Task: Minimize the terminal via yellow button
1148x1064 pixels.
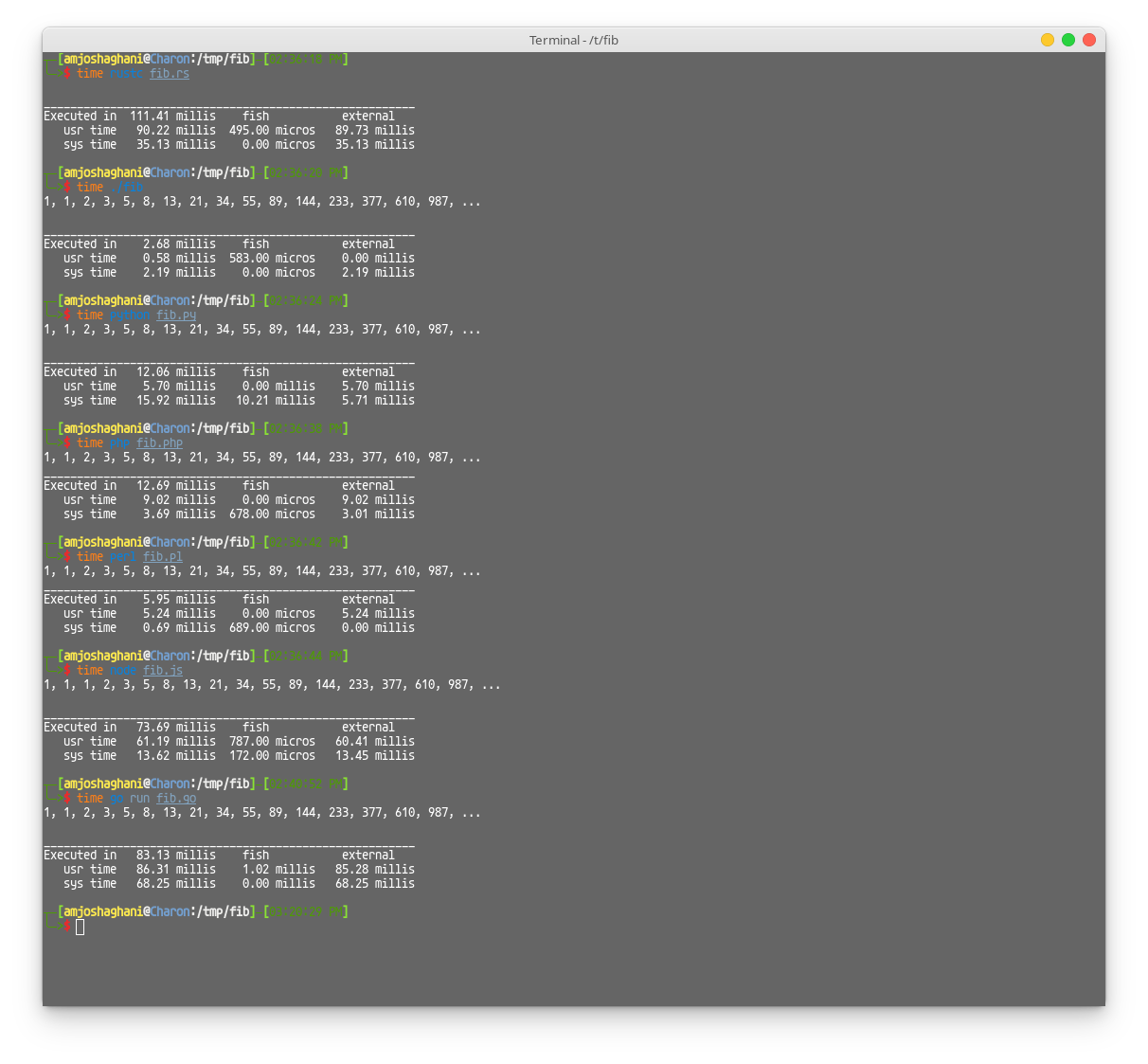Action: point(1047,40)
